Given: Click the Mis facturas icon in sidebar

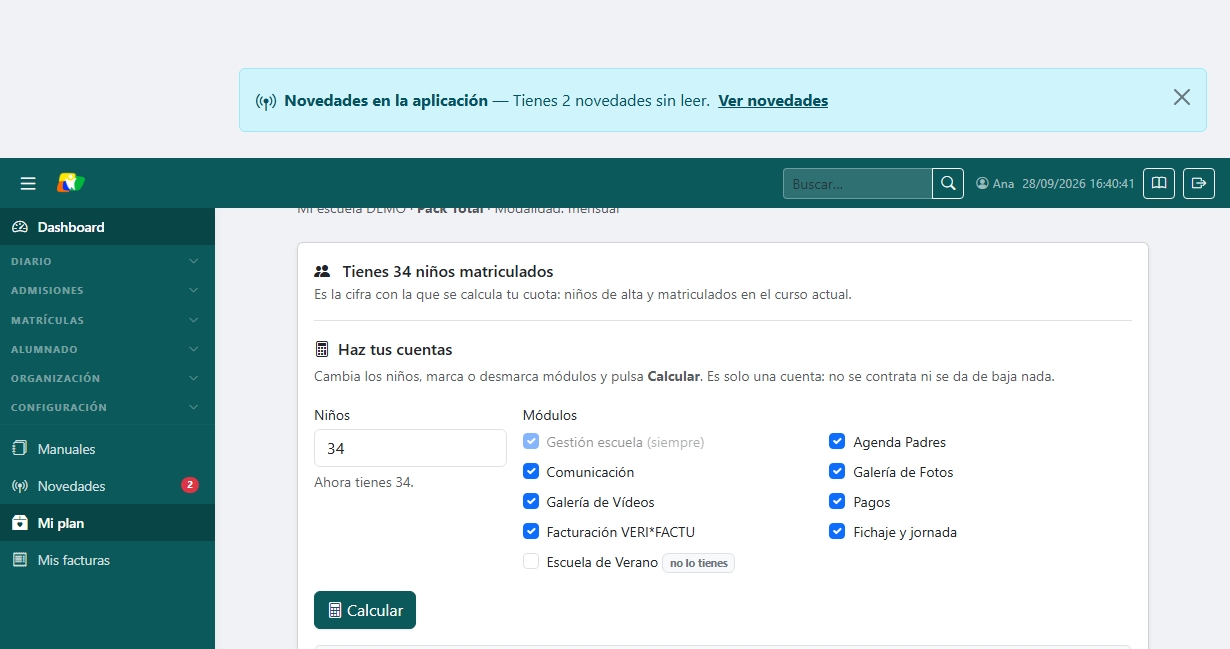Looking at the screenshot, I should [20, 560].
